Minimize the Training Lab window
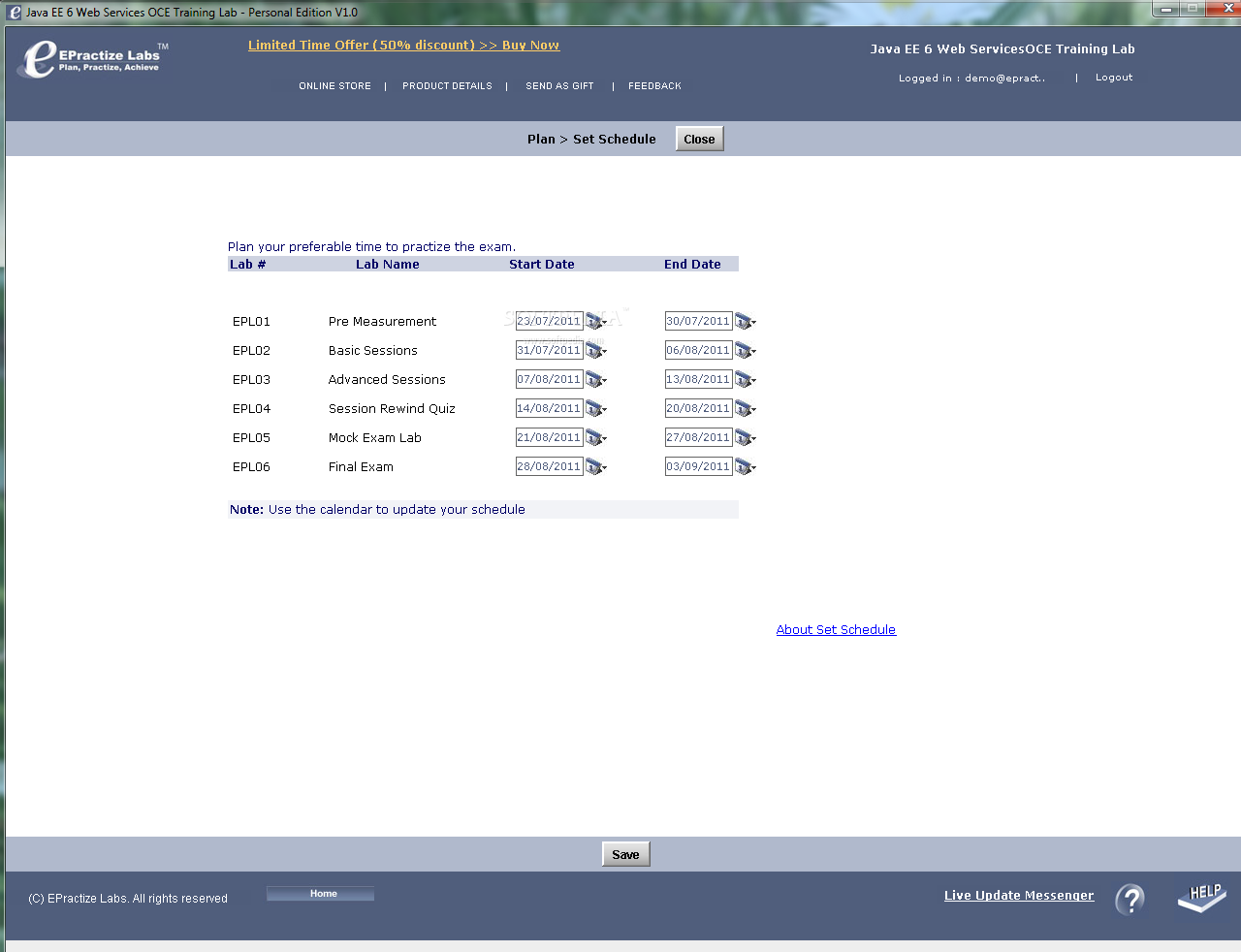The width and height of the screenshot is (1241, 952). point(1166,9)
